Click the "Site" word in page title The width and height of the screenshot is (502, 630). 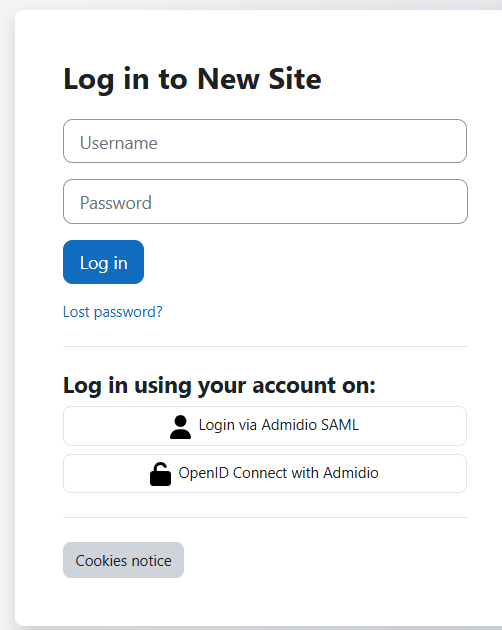295,79
